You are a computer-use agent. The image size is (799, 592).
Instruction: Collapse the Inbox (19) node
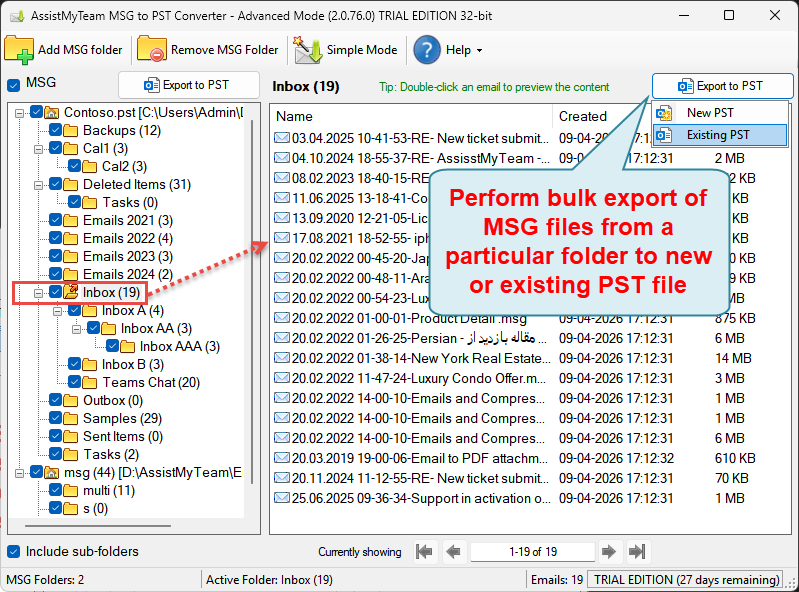pyautogui.click(x=38, y=293)
